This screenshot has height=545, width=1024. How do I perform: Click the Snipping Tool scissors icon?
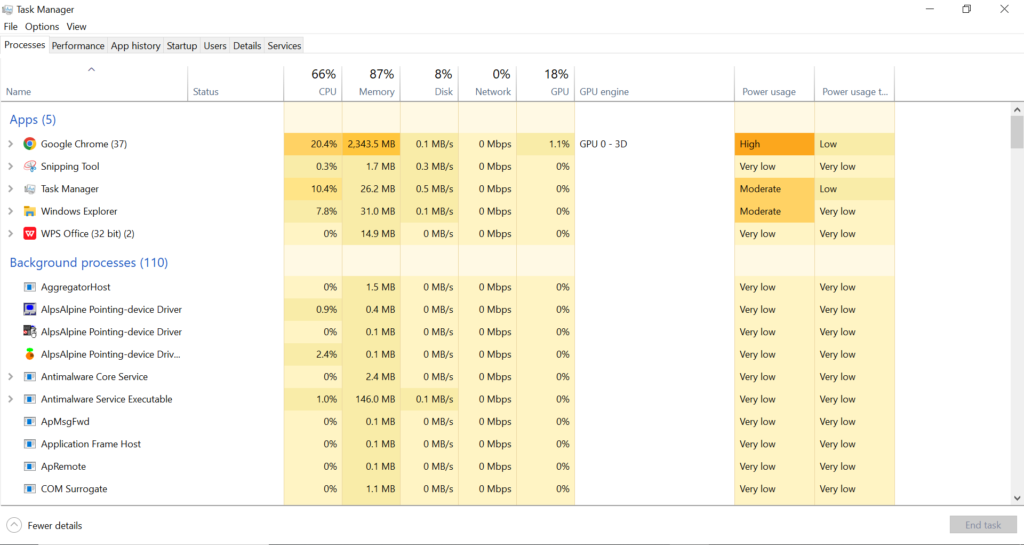point(30,167)
